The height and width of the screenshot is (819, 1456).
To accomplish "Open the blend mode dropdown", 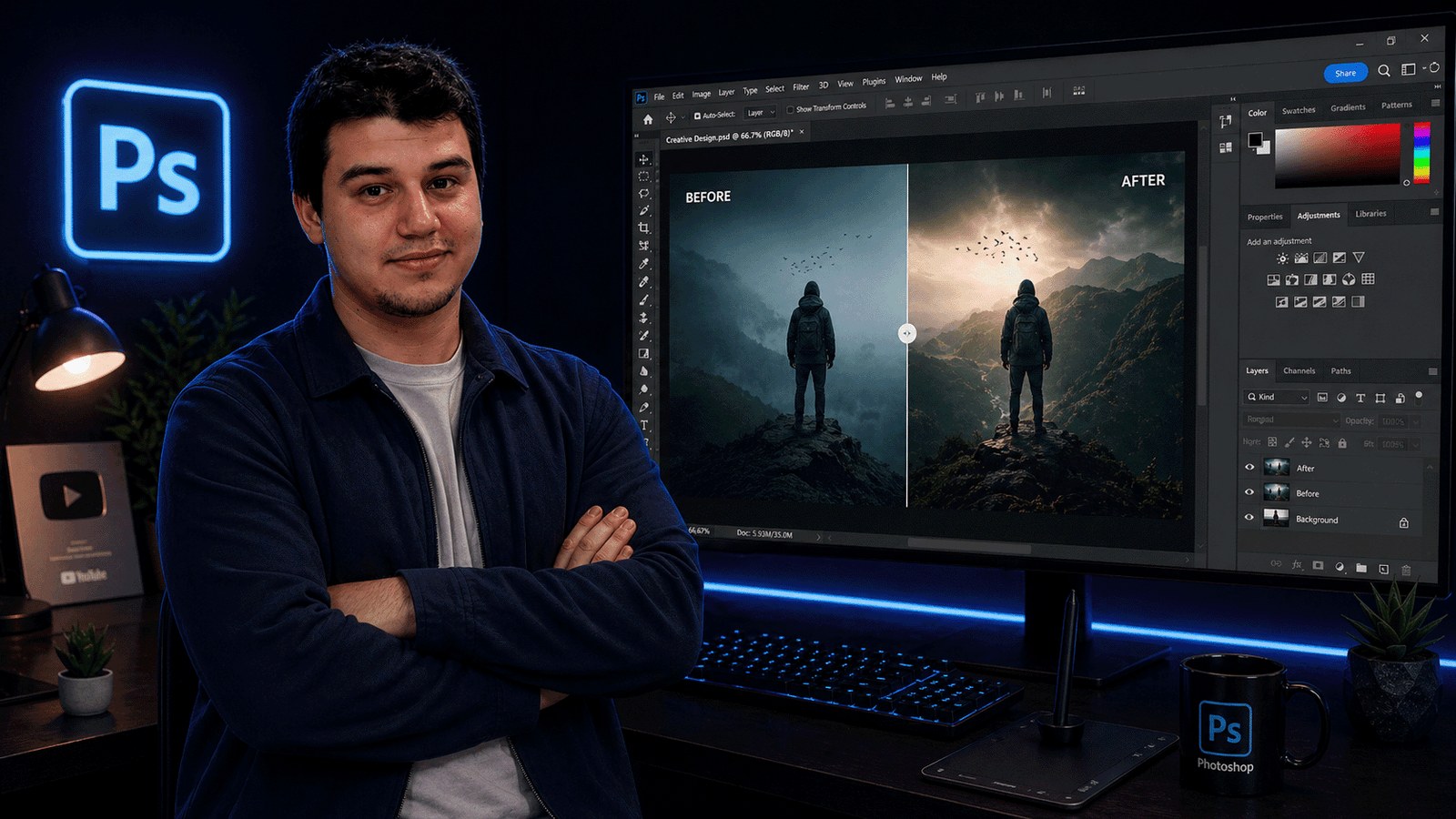I will [1292, 420].
